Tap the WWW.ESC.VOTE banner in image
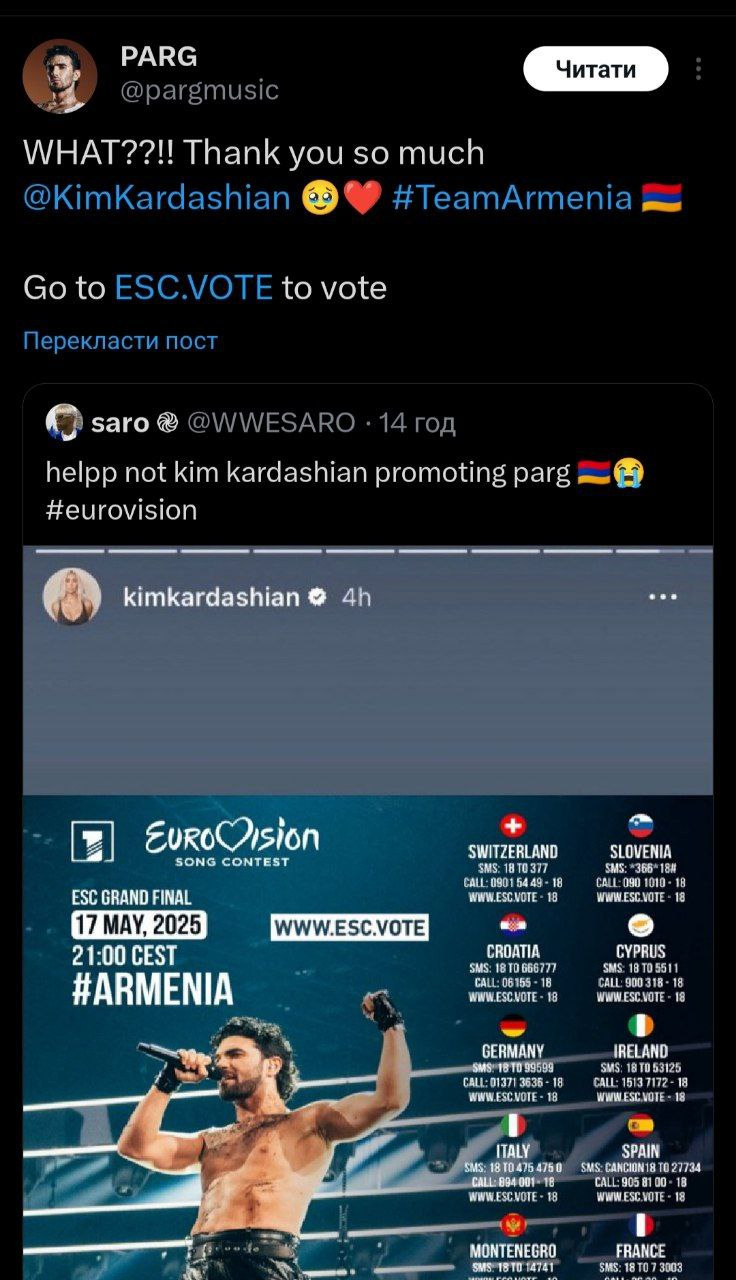 350,927
